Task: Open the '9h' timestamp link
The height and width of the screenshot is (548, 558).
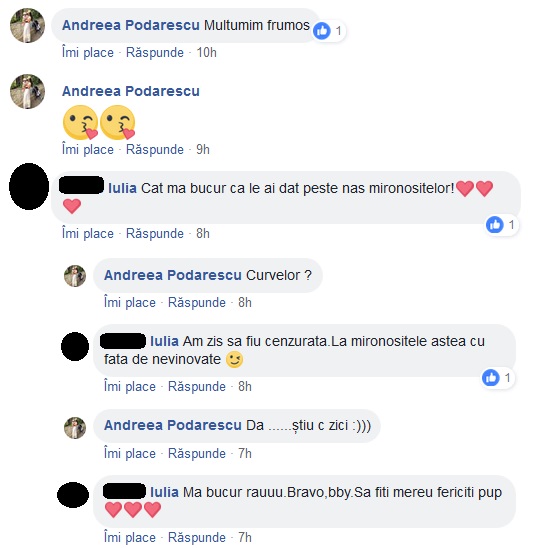Action: 203,149
